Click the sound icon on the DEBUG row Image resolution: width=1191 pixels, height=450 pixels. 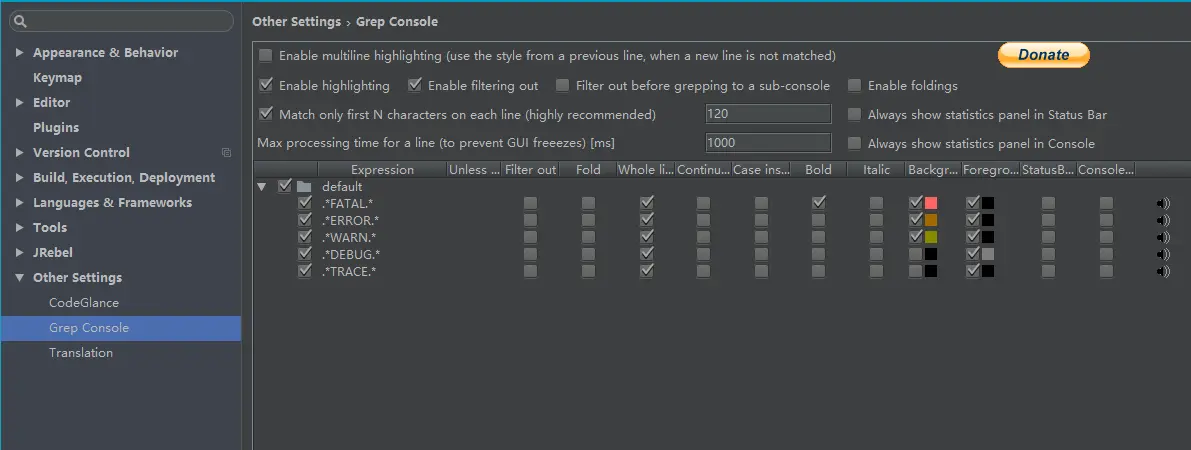click(1163, 254)
